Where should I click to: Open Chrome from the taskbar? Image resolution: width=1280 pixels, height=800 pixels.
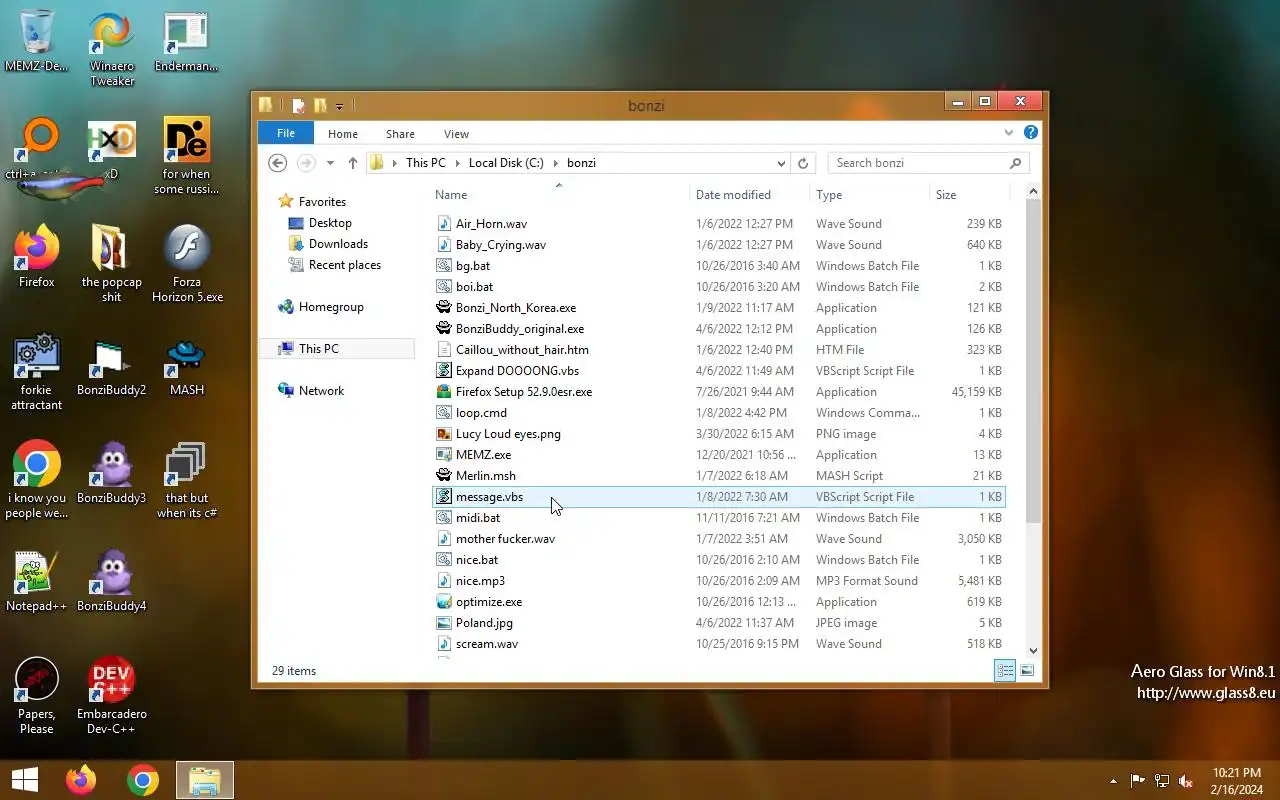click(143, 780)
